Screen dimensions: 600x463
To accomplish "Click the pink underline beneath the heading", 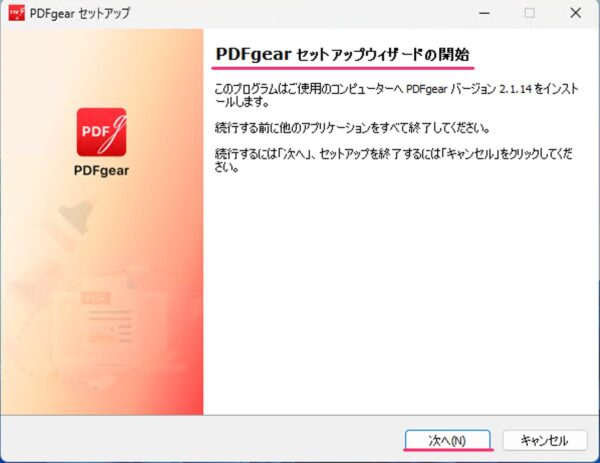I will [x=342, y=68].
